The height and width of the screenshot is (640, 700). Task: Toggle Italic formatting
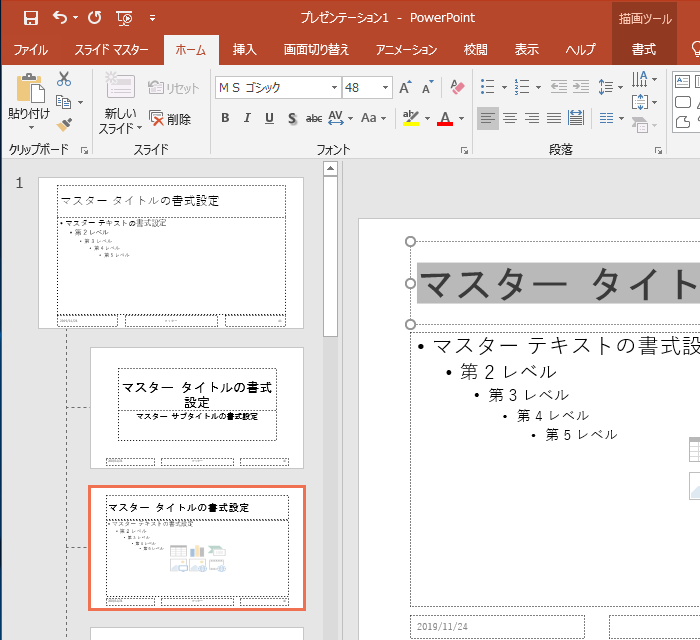(x=247, y=118)
